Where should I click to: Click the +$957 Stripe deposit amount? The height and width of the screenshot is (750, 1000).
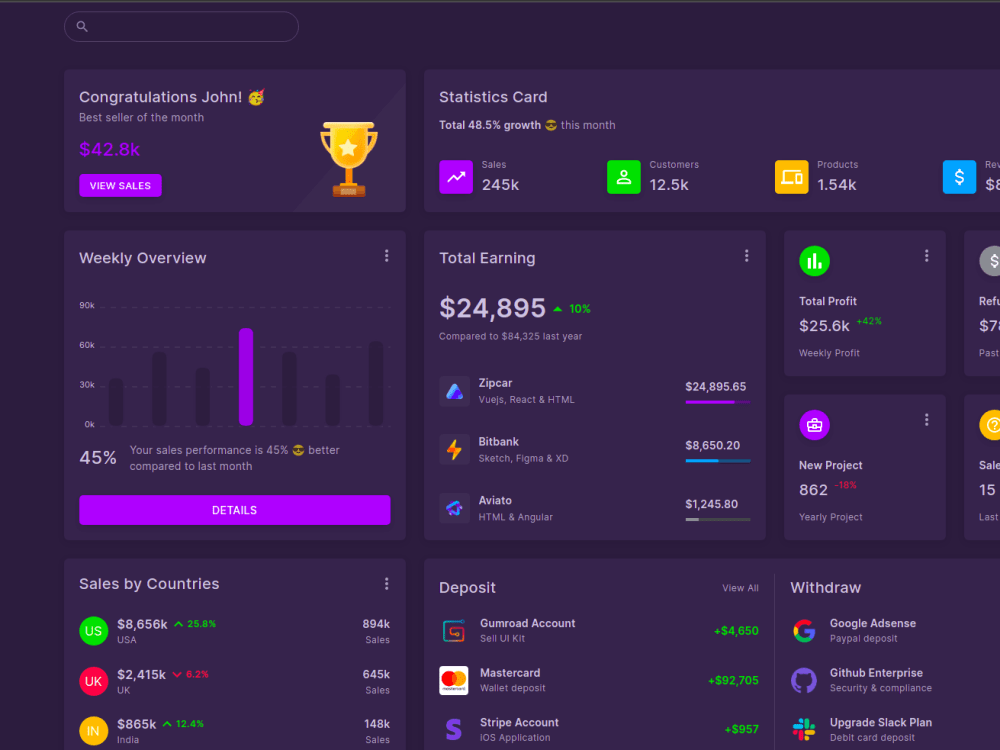(x=742, y=729)
